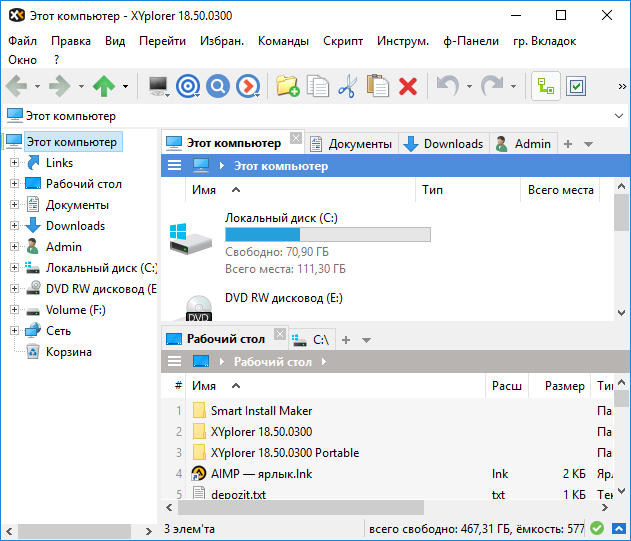
Task: Sort lower pane by Расш column
Action: 507,386
